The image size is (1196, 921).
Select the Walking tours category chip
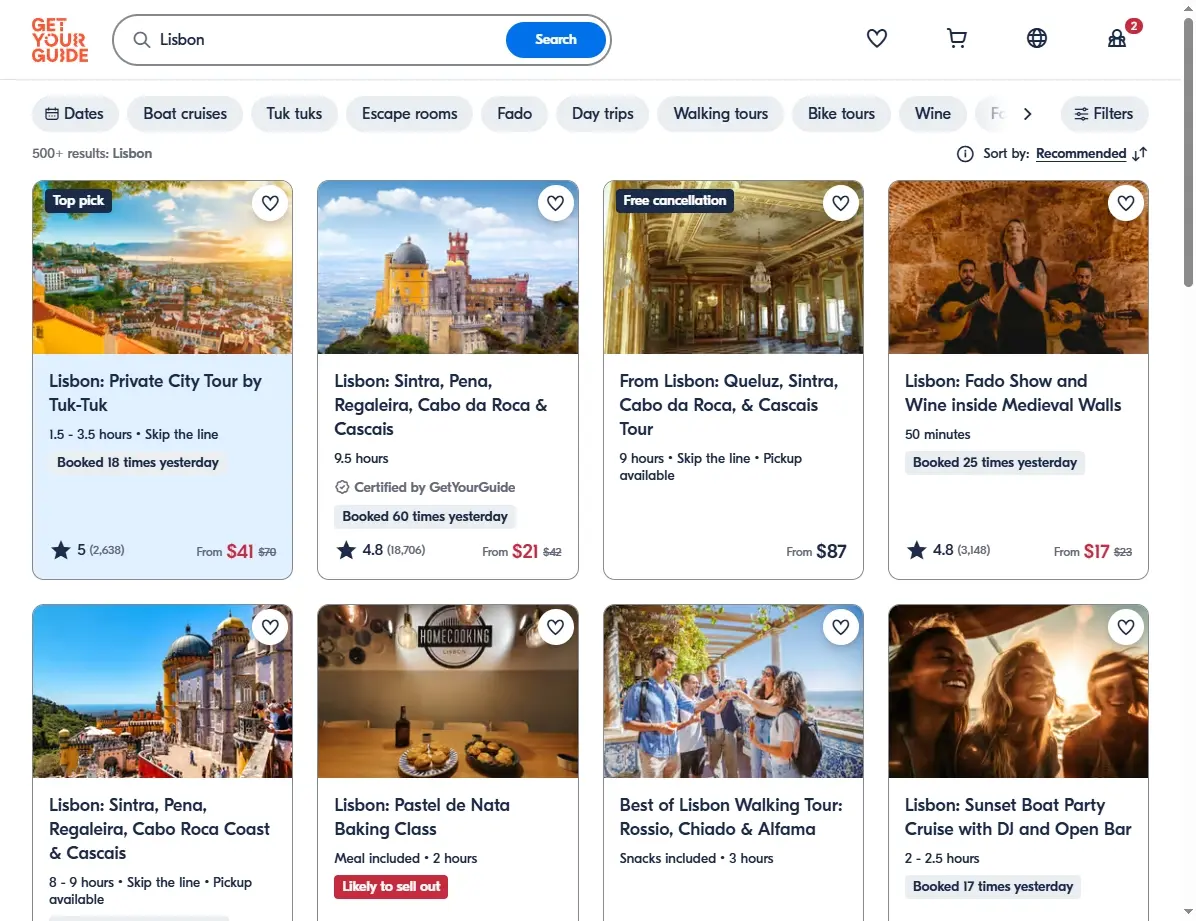point(721,114)
